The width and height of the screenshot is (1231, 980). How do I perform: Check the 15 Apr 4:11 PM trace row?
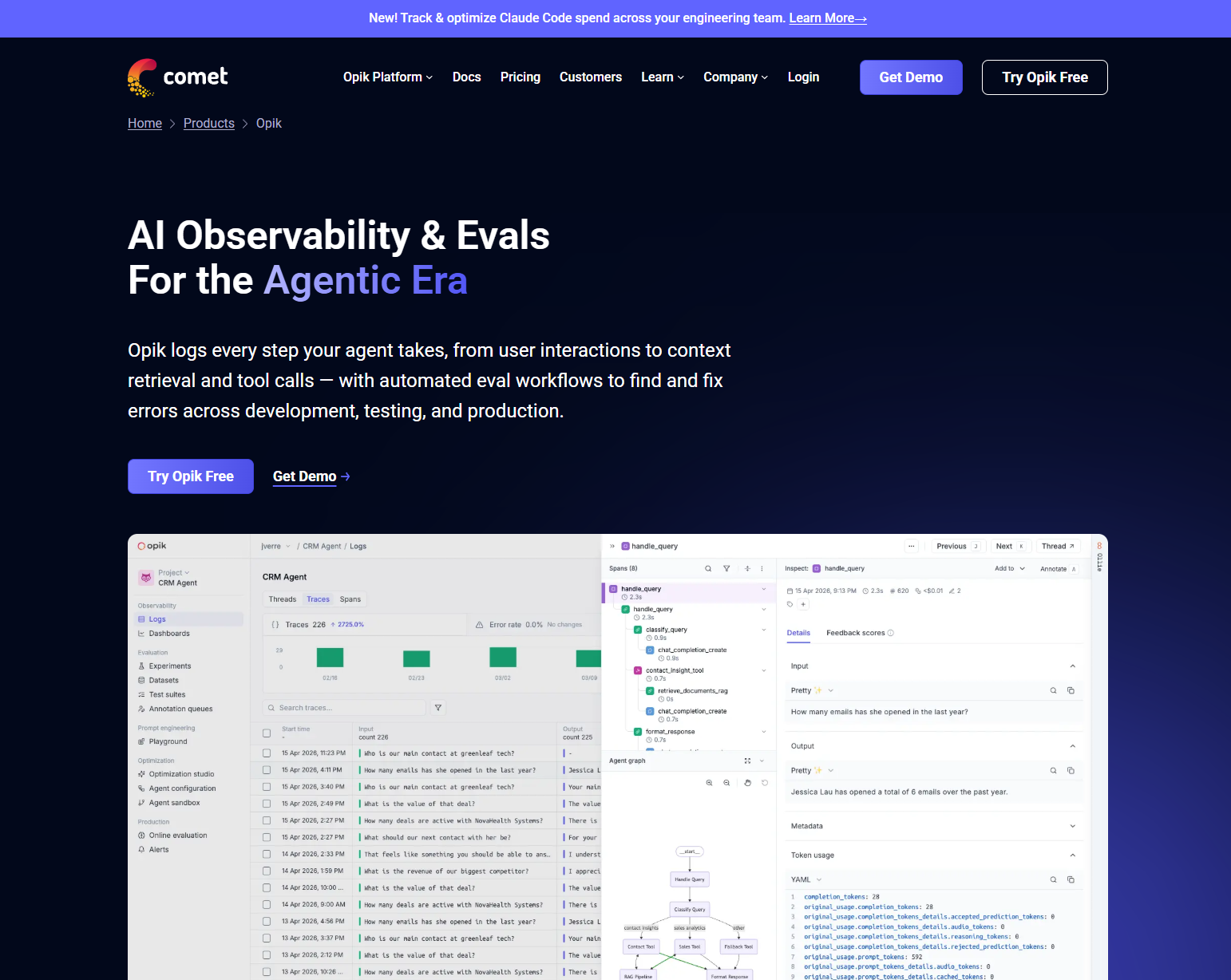tap(267, 770)
